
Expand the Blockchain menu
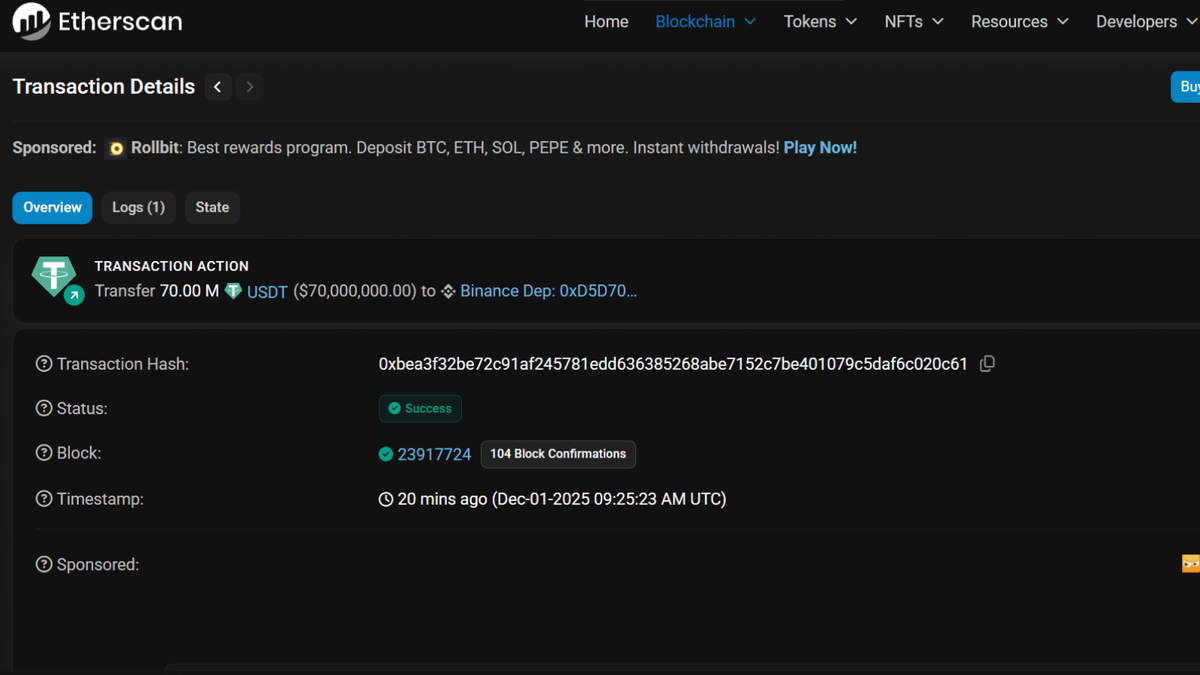[x=705, y=21]
